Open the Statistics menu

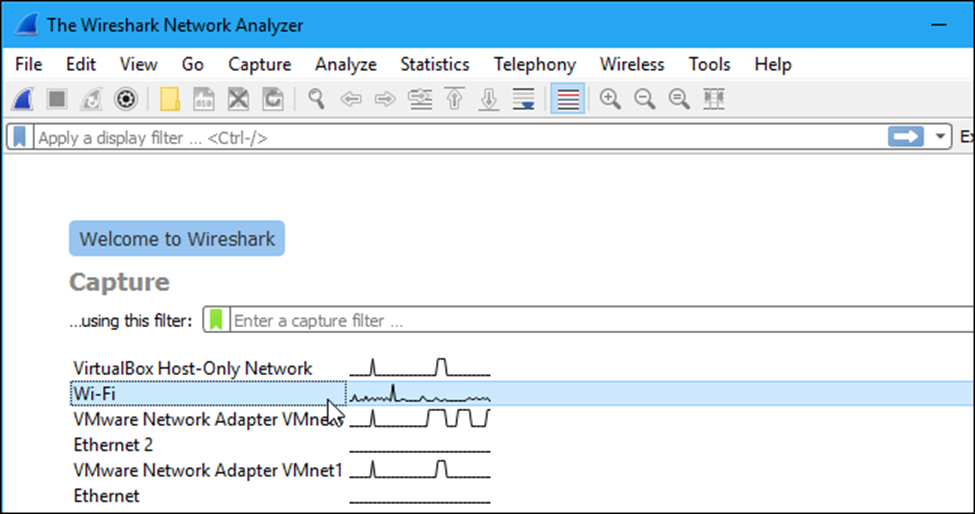click(x=435, y=64)
